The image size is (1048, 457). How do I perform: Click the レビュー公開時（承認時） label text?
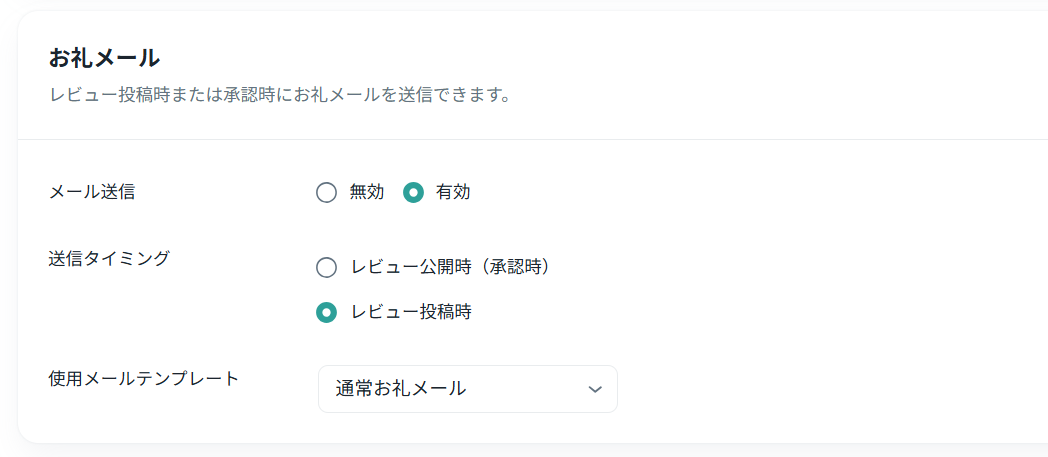click(x=451, y=268)
